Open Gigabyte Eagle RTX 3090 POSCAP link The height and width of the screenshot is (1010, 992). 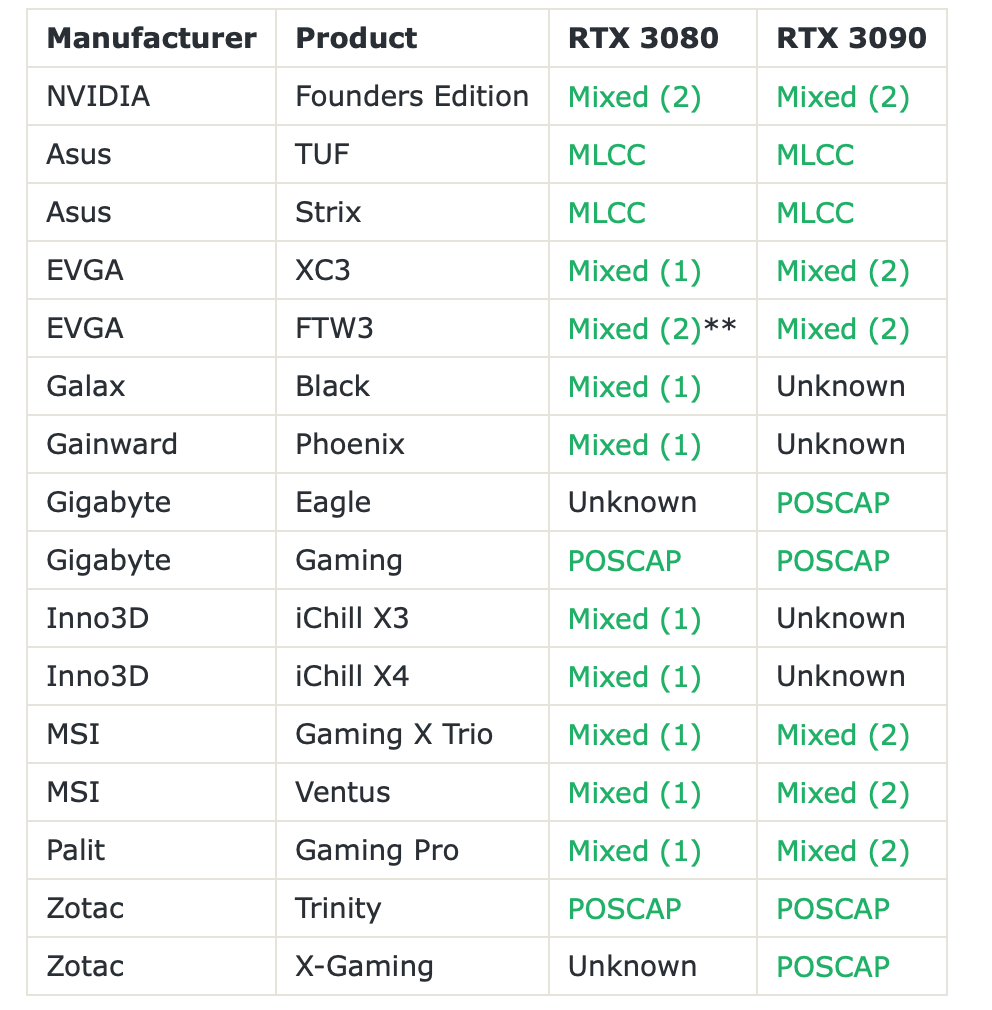(x=832, y=503)
